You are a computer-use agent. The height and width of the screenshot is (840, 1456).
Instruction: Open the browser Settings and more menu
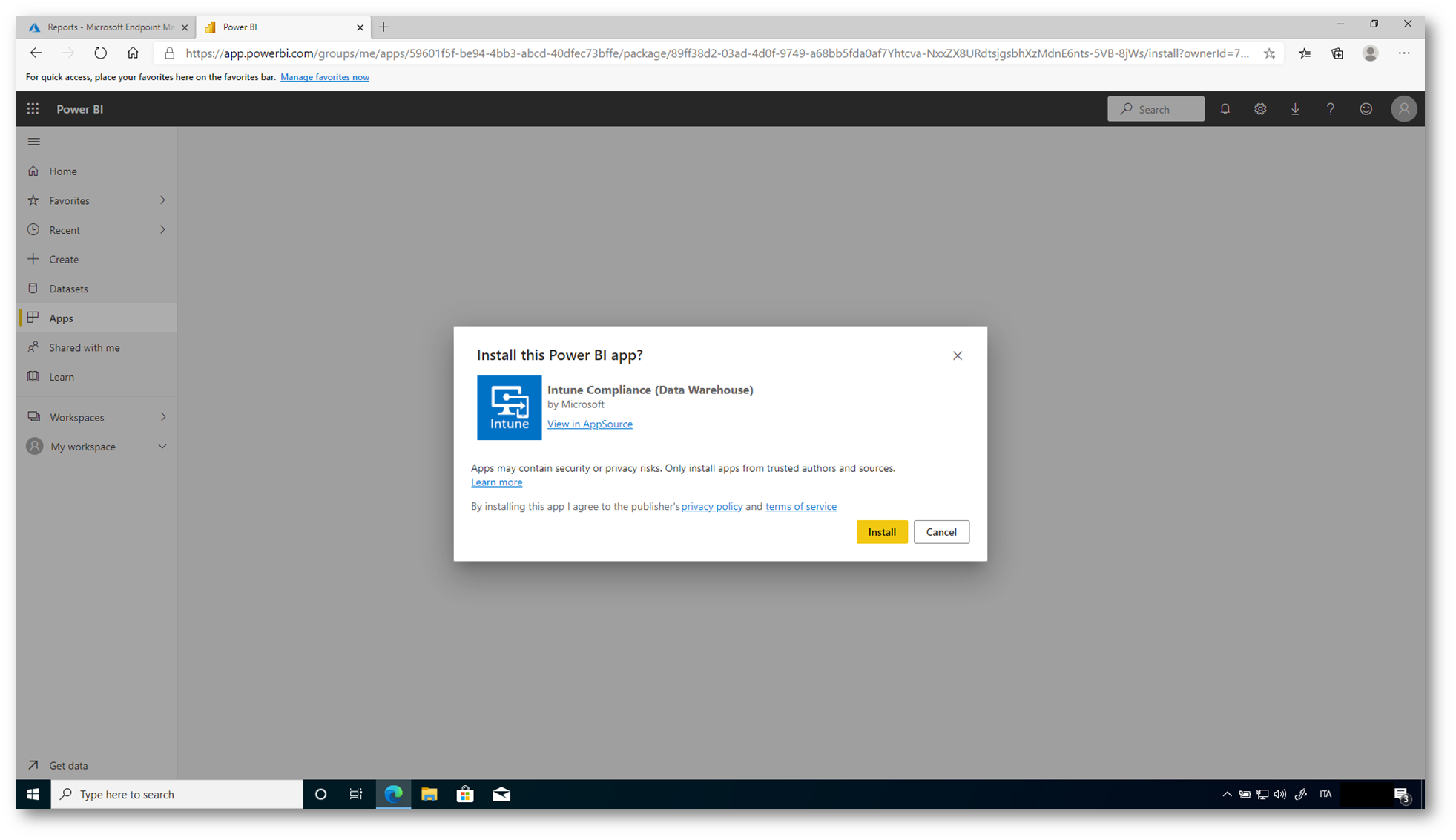(x=1403, y=53)
